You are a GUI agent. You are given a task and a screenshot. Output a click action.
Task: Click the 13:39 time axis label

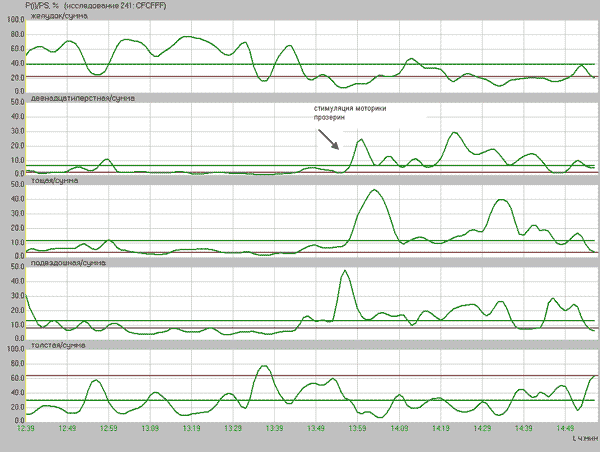point(274,428)
